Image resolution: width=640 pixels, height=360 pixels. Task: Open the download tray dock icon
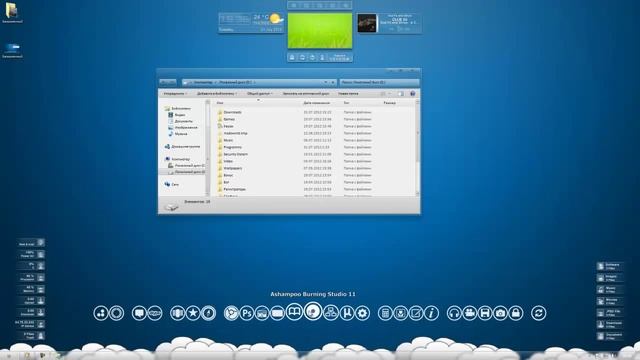(x=400, y=313)
